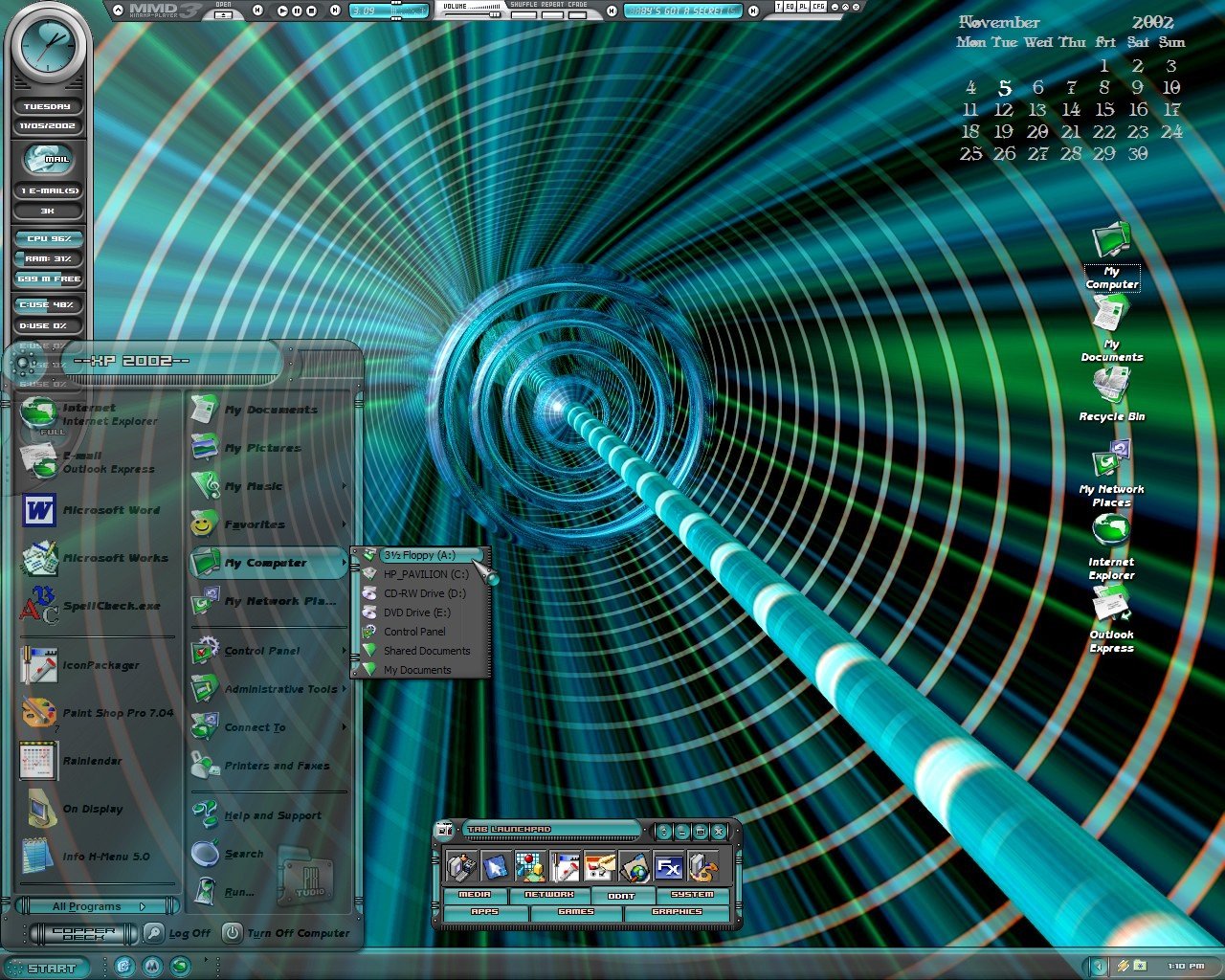Click the system tray expand arrow
1225x980 pixels.
click(1099, 967)
